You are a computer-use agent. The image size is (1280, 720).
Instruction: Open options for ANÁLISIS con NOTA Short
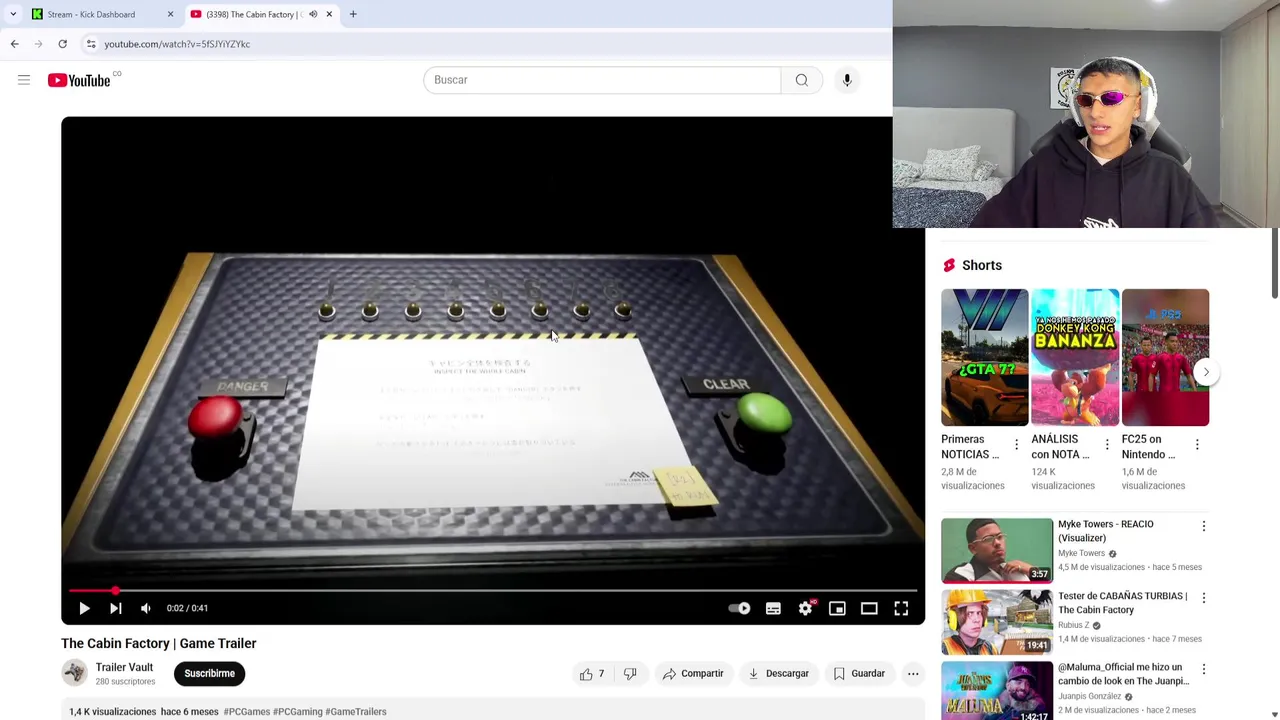[1107, 444]
